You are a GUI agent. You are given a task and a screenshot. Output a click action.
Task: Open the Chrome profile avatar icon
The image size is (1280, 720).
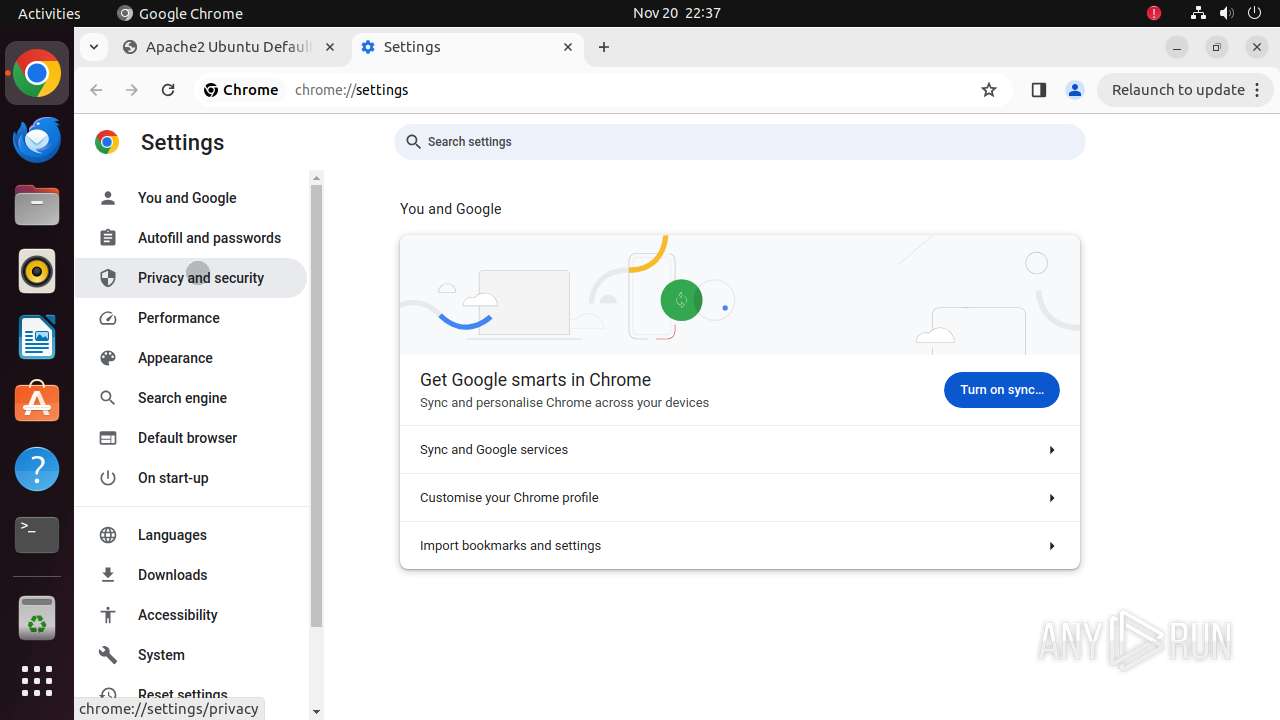1075,90
